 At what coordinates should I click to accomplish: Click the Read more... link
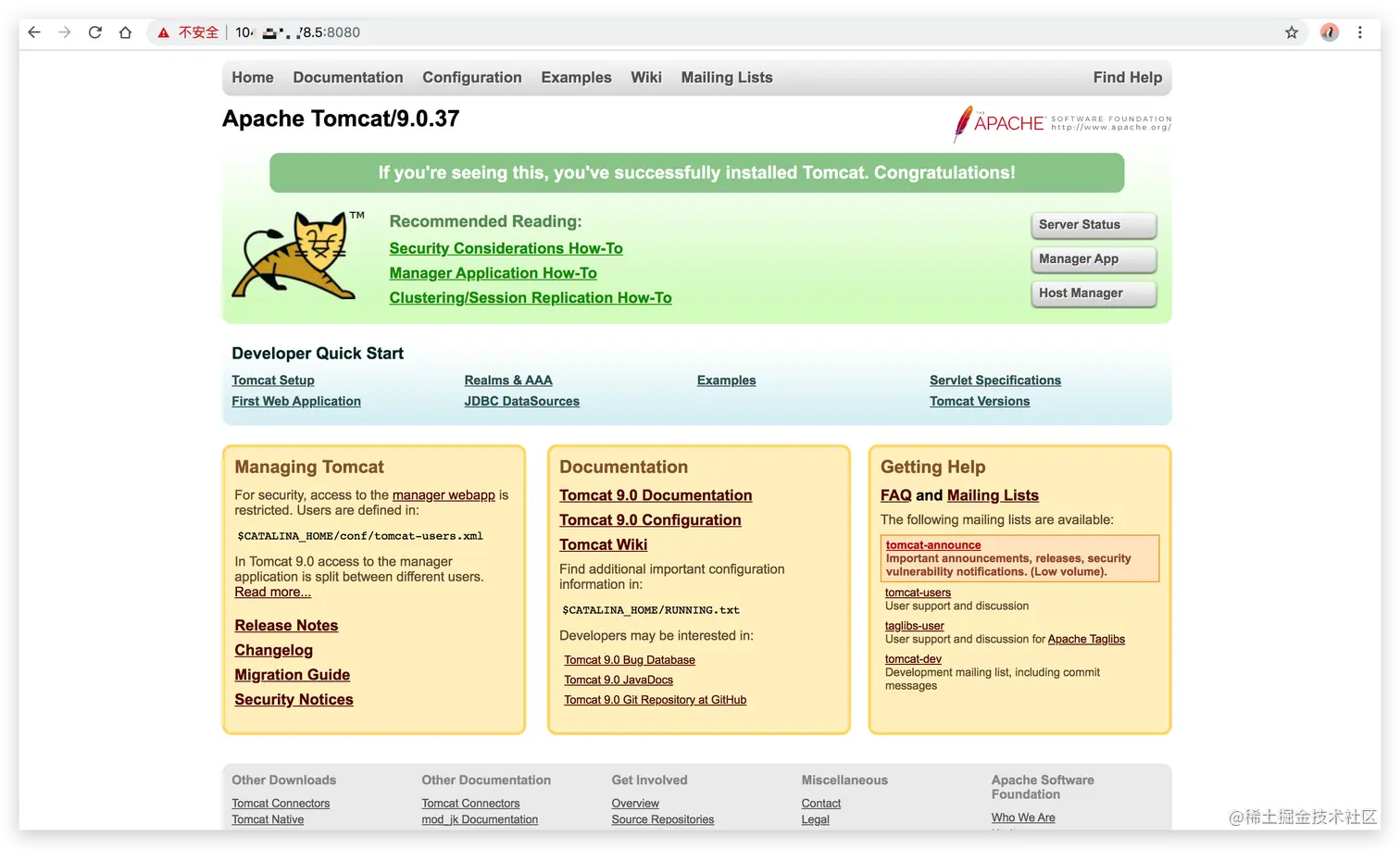pos(272,593)
